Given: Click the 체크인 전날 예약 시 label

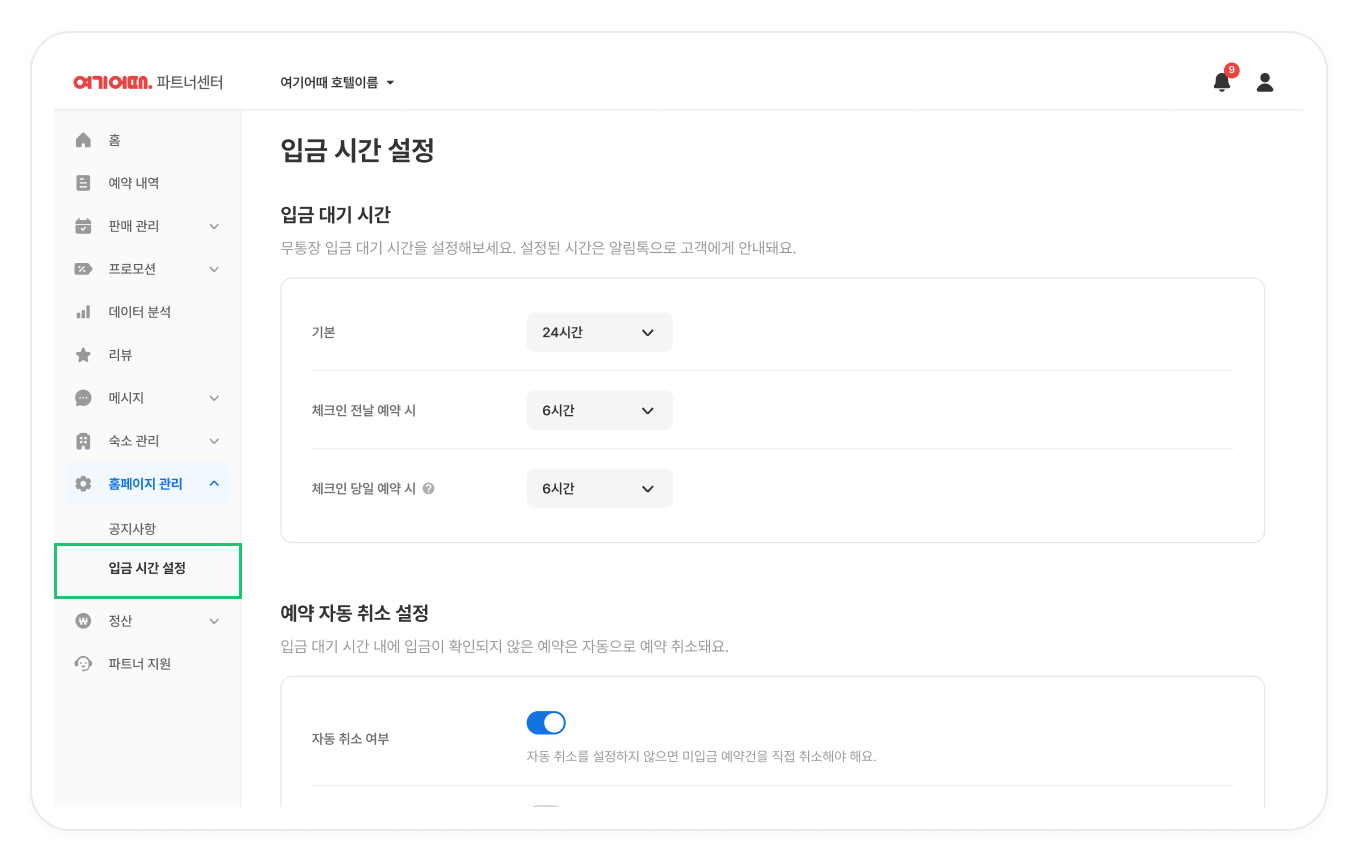Looking at the screenshot, I should 364,410.
